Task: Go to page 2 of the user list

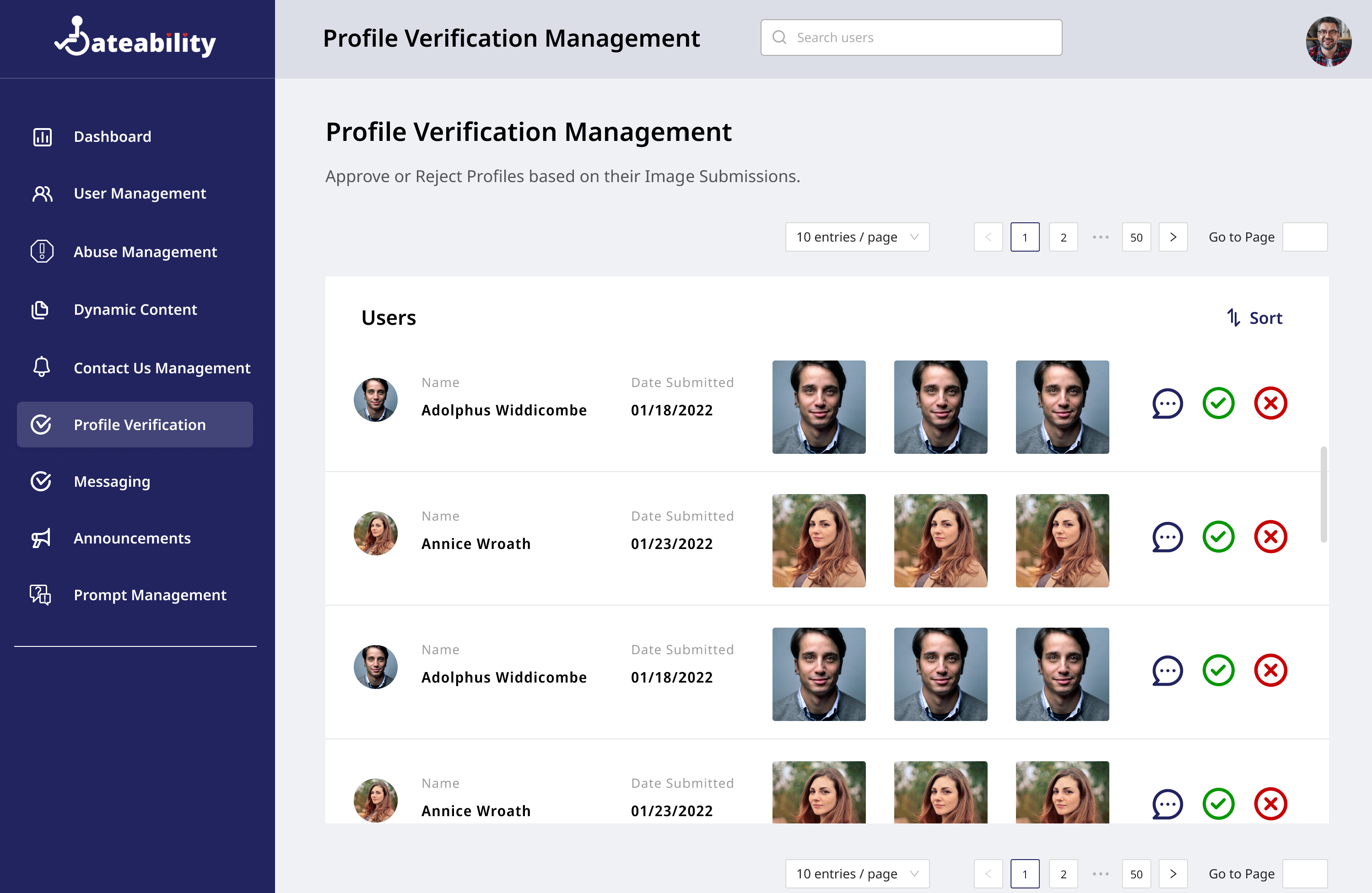Action: coord(1063,237)
